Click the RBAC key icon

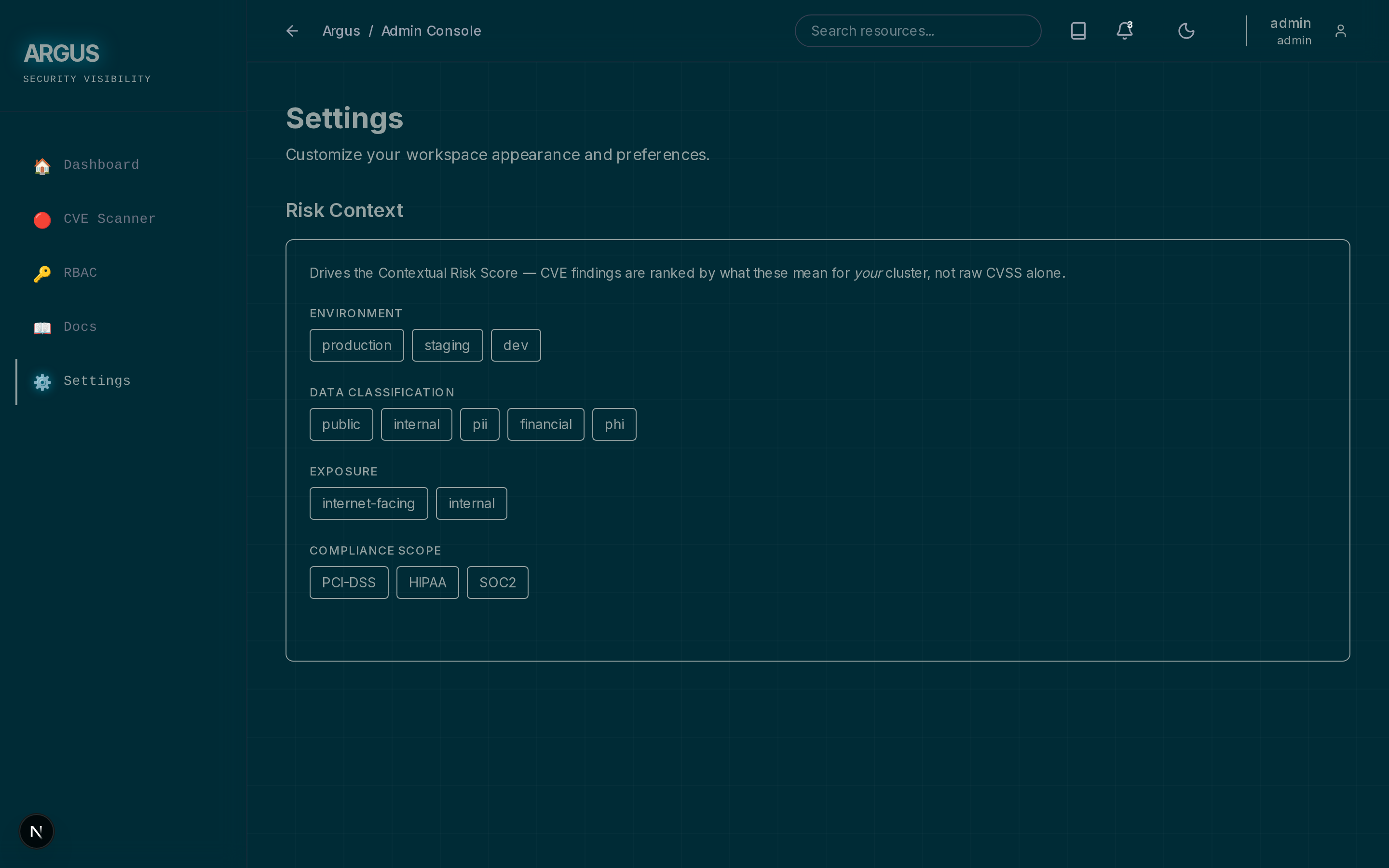click(42, 274)
